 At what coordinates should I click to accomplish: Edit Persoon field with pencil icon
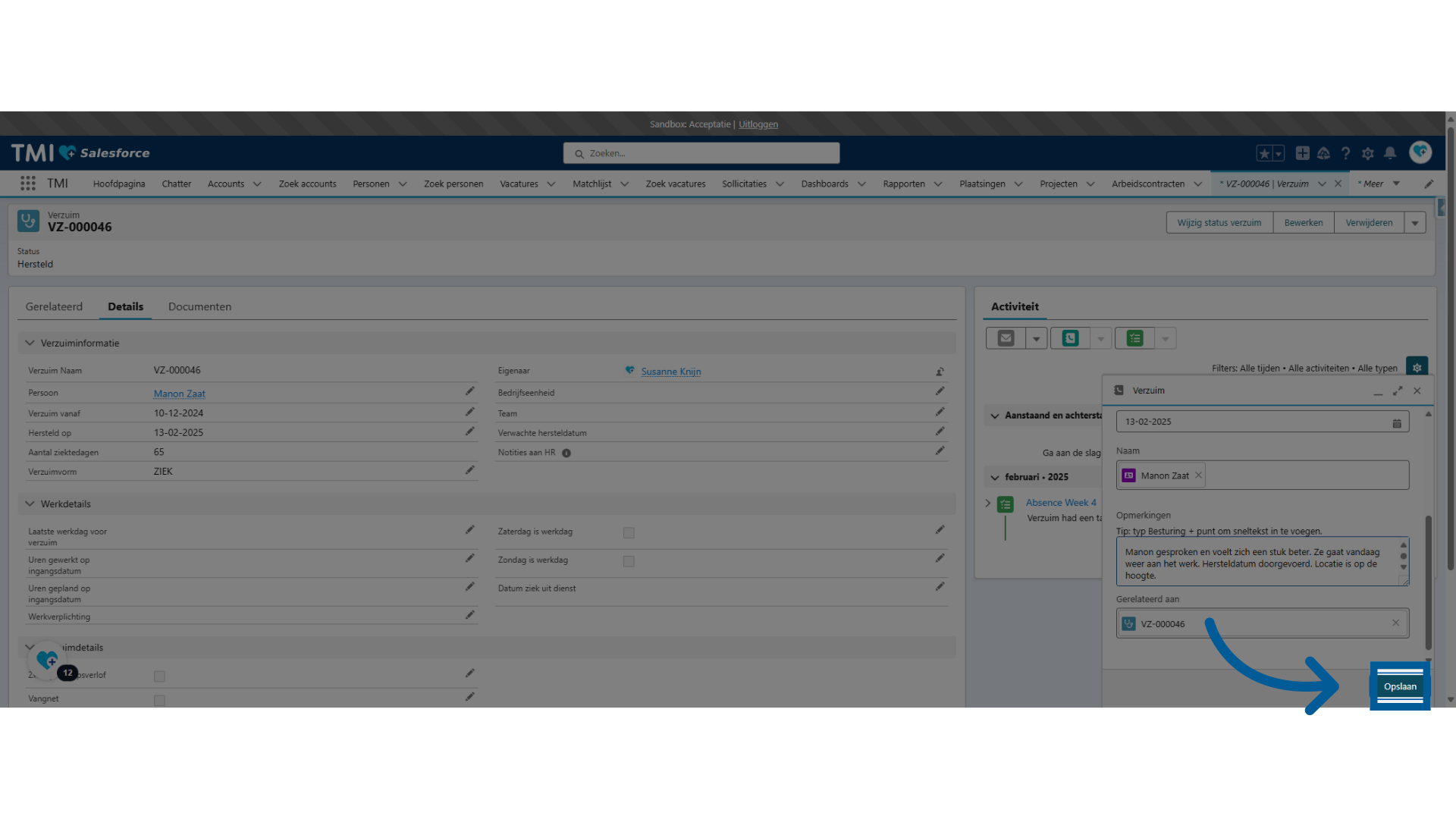point(469,391)
